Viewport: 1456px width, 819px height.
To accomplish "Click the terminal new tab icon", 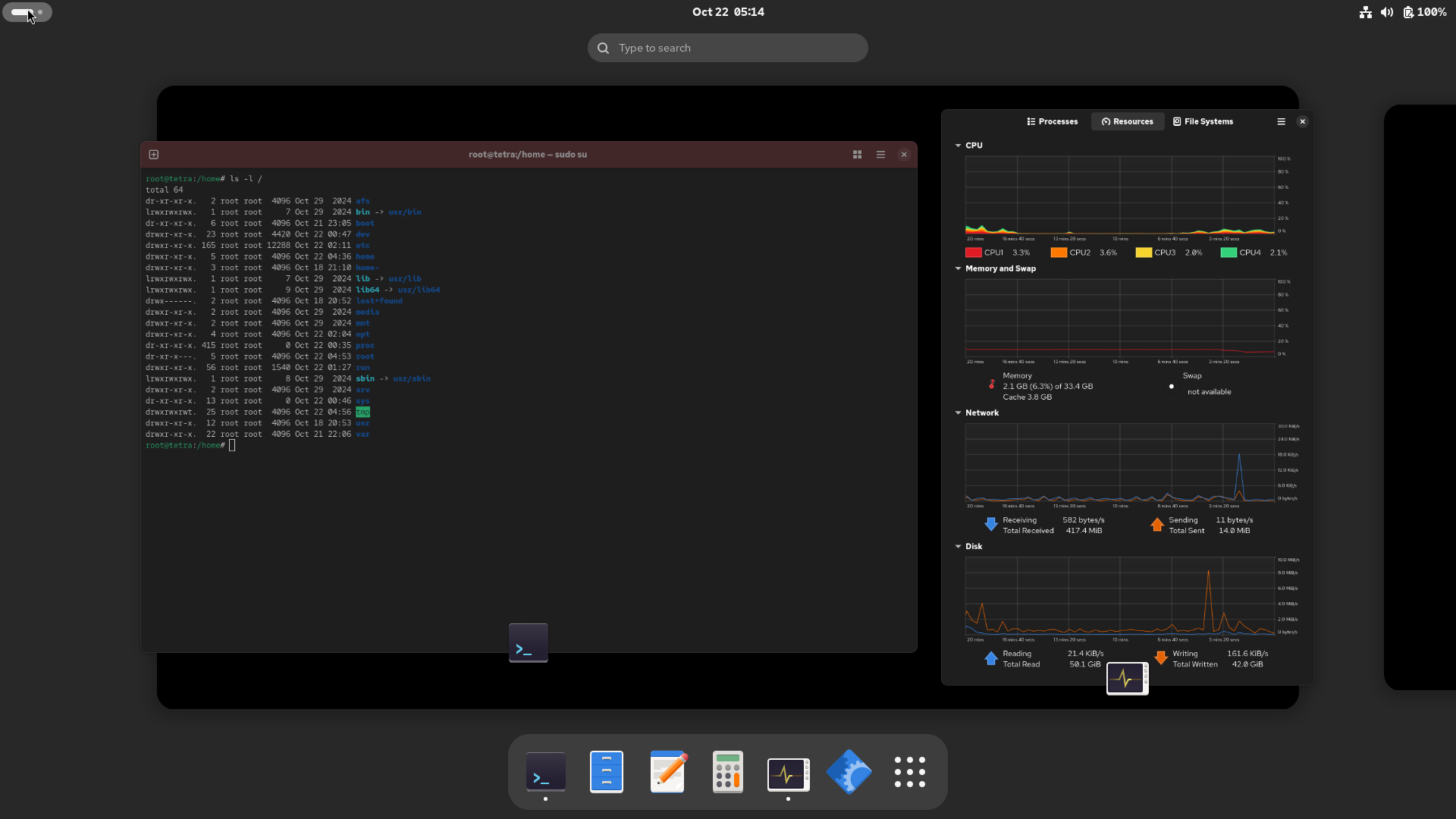I will tap(154, 155).
